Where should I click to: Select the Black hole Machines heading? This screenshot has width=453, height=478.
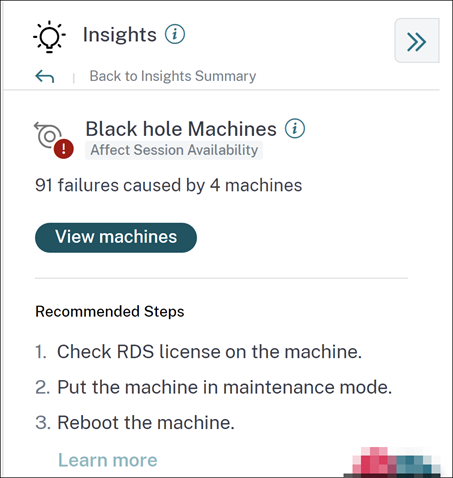pyautogui.click(x=181, y=129)
